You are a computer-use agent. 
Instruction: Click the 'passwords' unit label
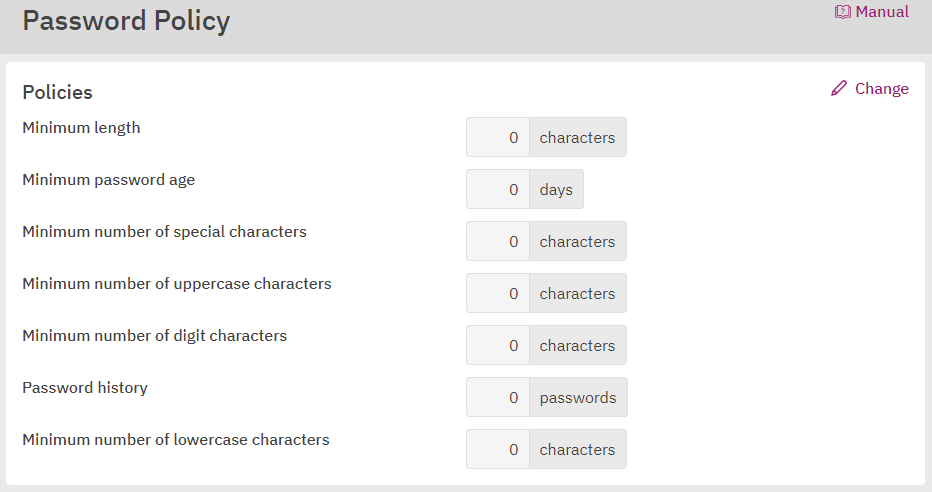(x=578, y=398)
